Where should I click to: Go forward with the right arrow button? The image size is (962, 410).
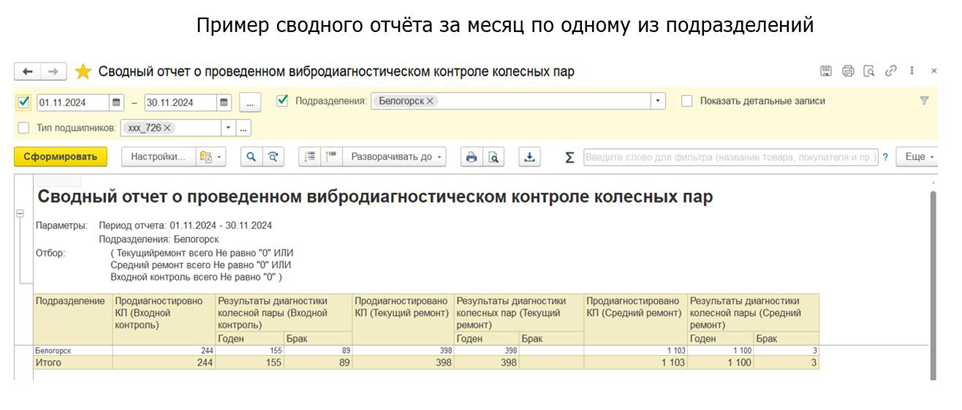(53, 72)
